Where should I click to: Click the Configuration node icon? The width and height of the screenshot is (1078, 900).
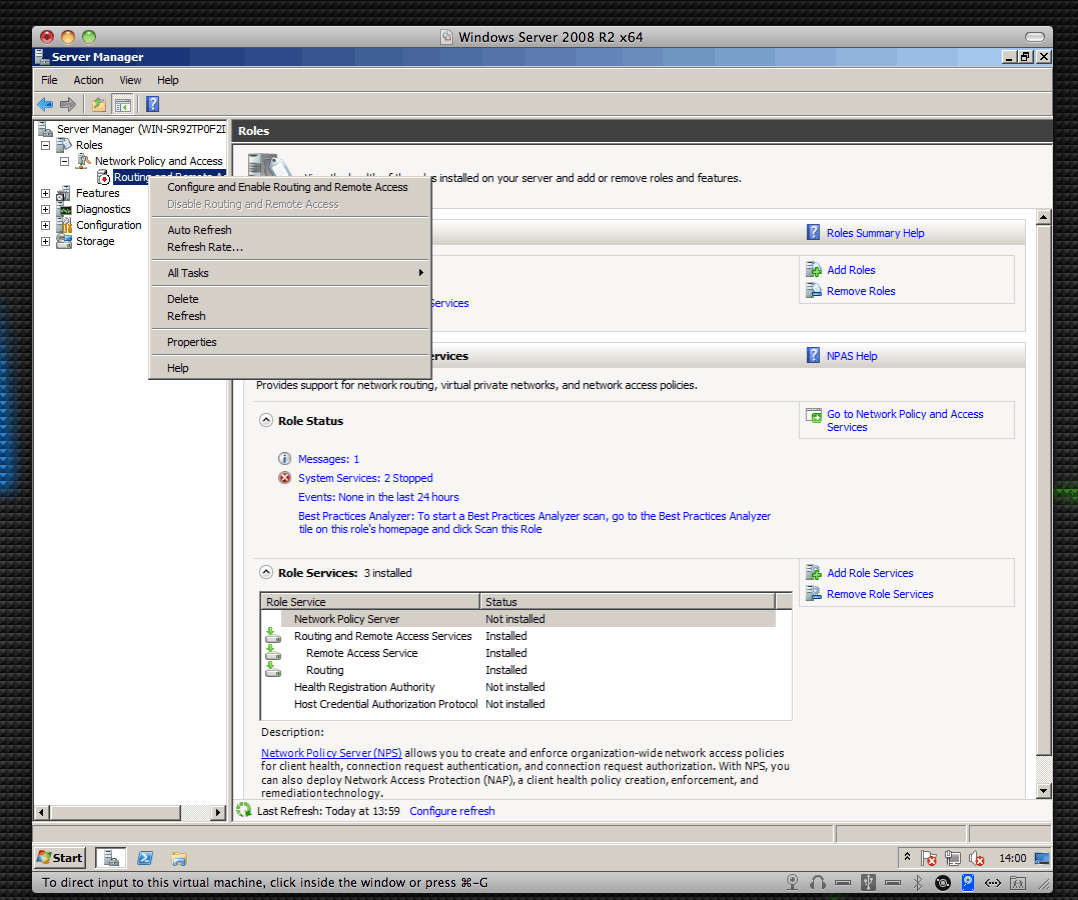pyautogui.click(x=64, y=225)
